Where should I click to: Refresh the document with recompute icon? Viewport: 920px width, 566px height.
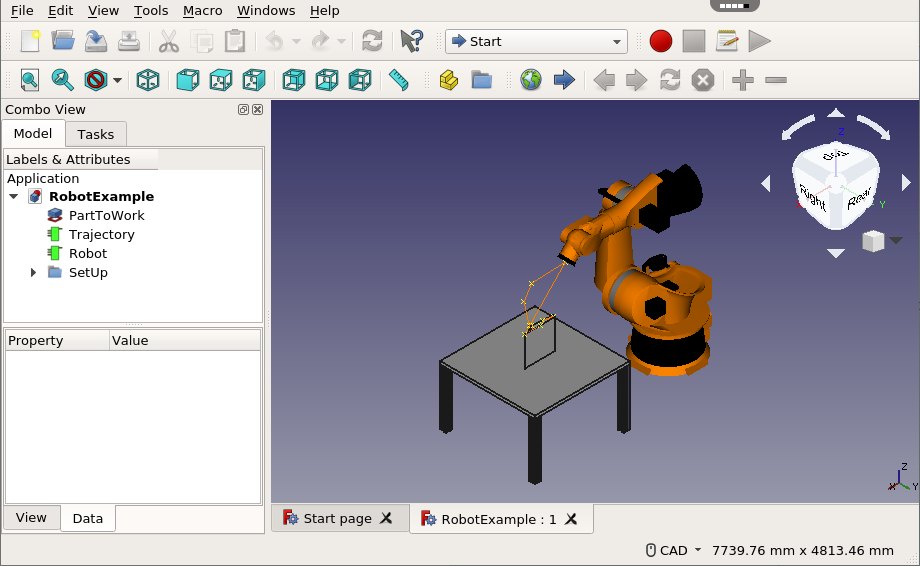click(x=372, y=41)
